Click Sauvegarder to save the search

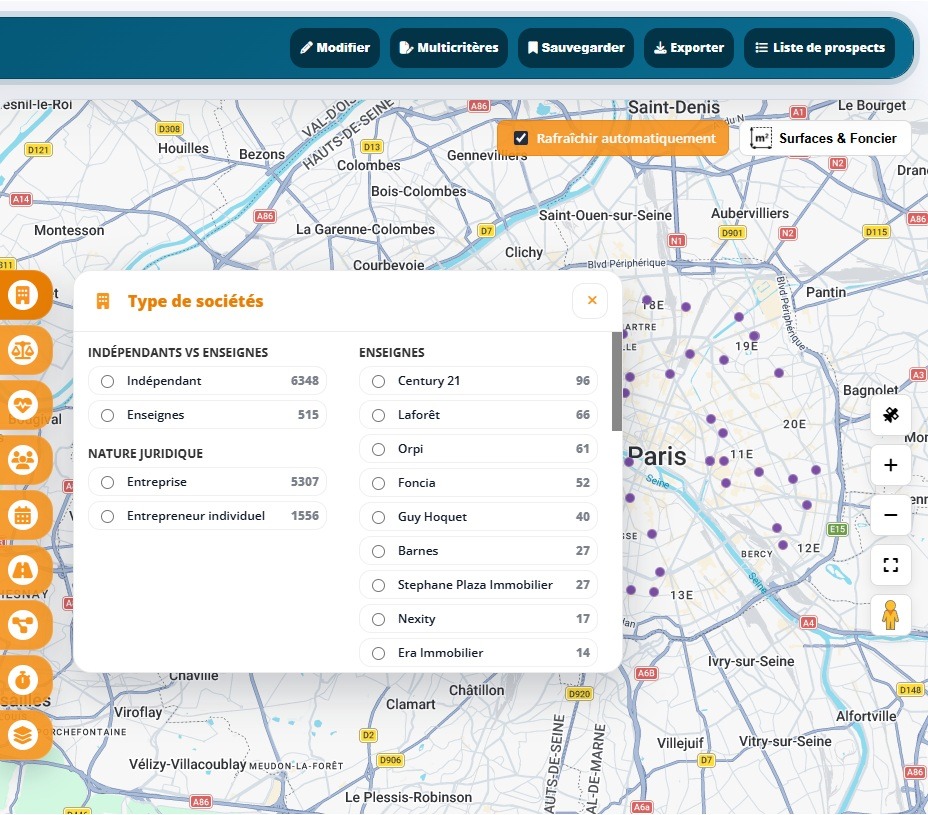pyautogui.click(x=576, y=47)
